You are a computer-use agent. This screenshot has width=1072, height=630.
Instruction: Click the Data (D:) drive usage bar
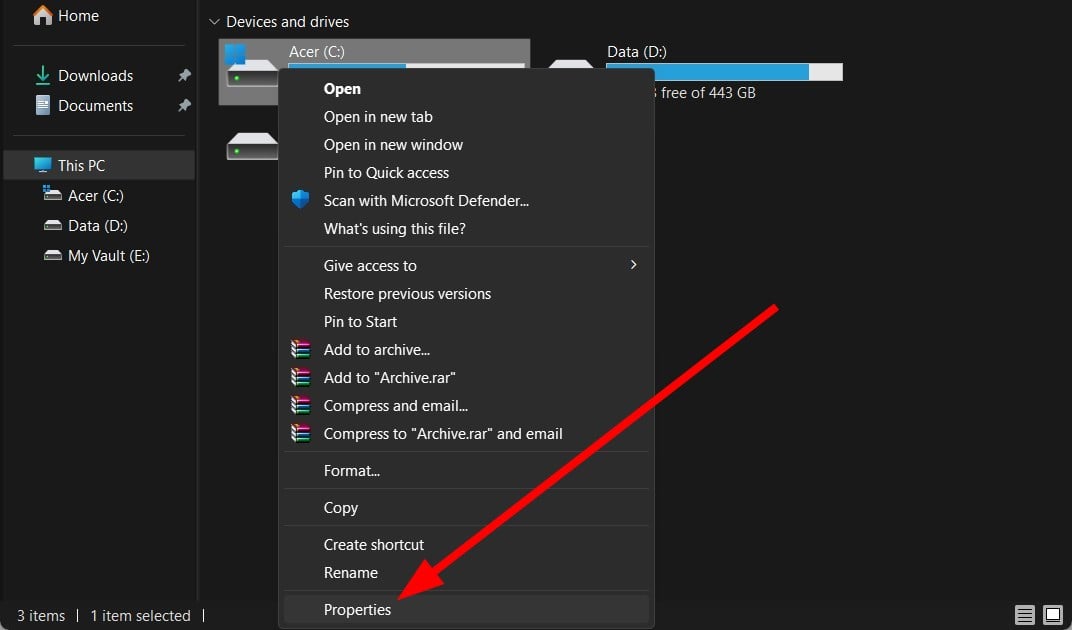(724, 72)
